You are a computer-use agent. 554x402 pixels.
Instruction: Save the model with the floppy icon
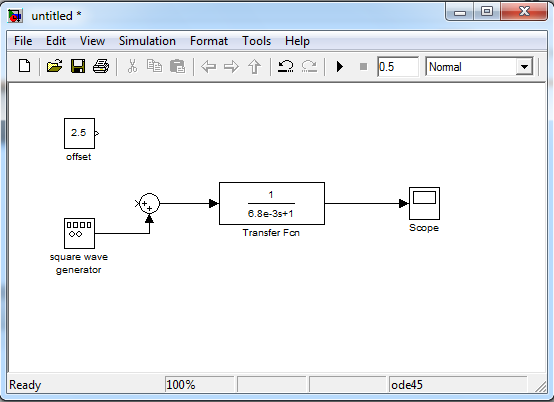pos(78,66)
